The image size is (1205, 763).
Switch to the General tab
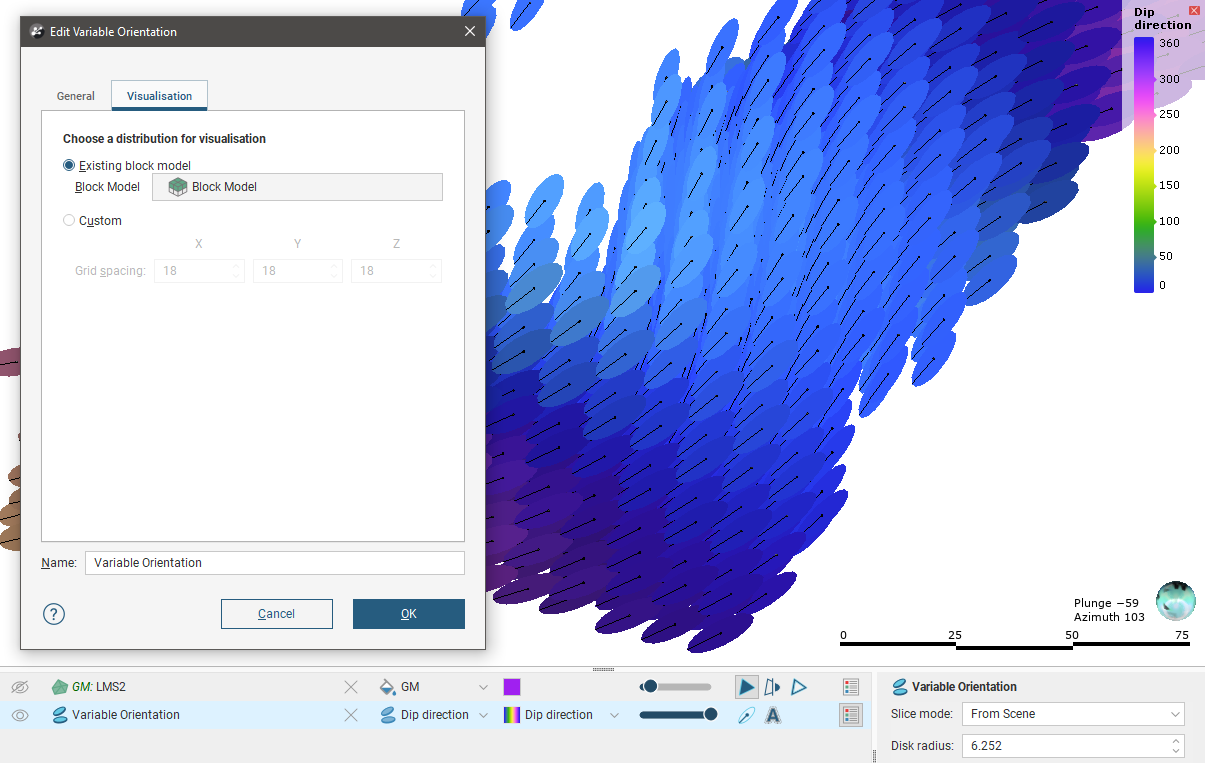pyautogui.click(x=76, y=96)
